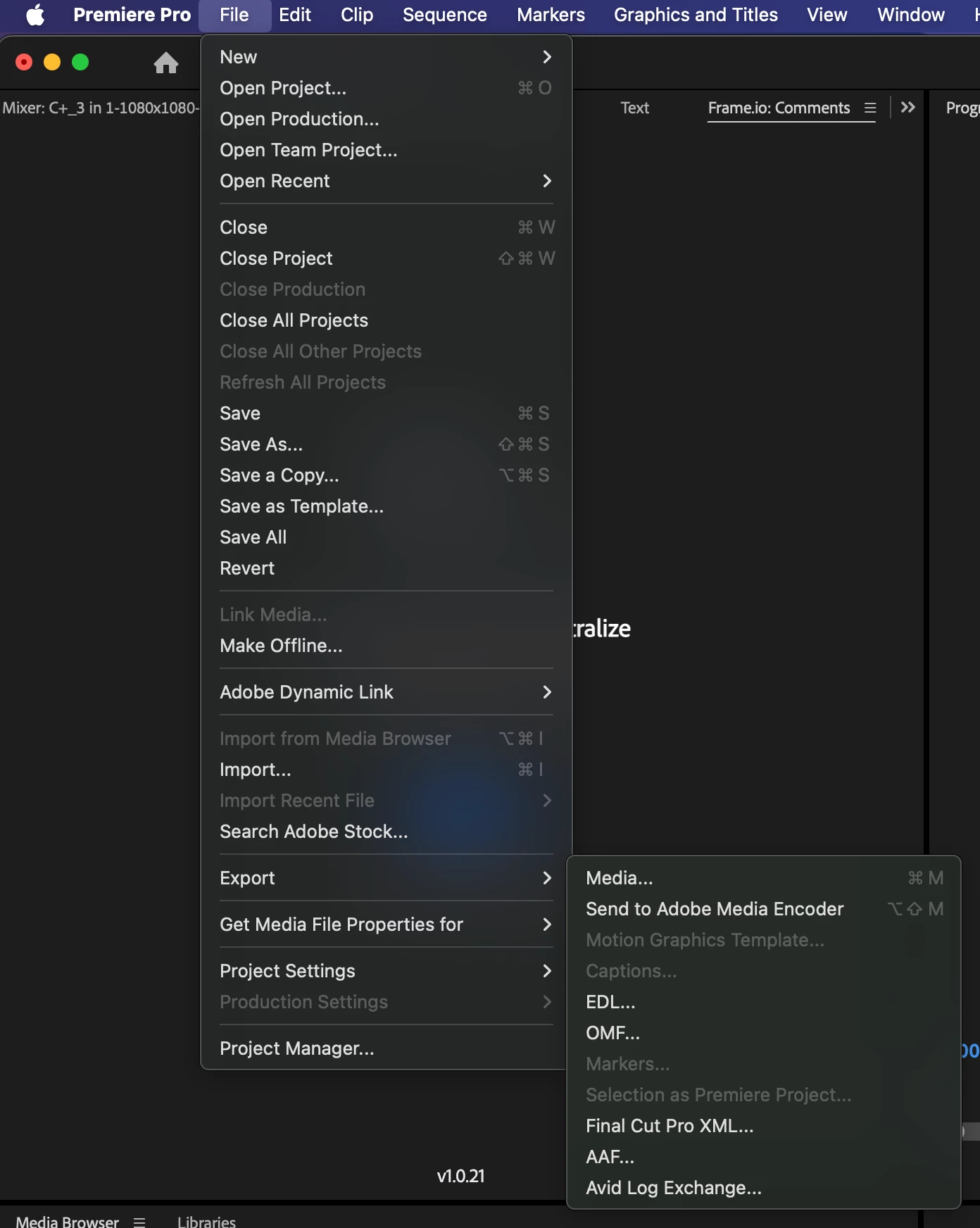This screenshot has height=1228, width=980.
Task: Expand the New submenu
Action: tap(386, 57)
